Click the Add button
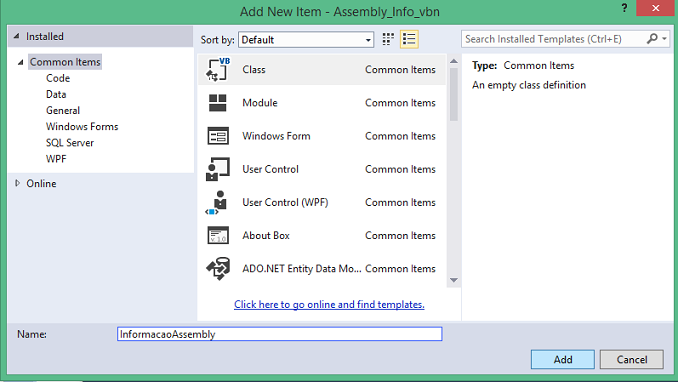 pyautogui.click(x=563, y=360)
